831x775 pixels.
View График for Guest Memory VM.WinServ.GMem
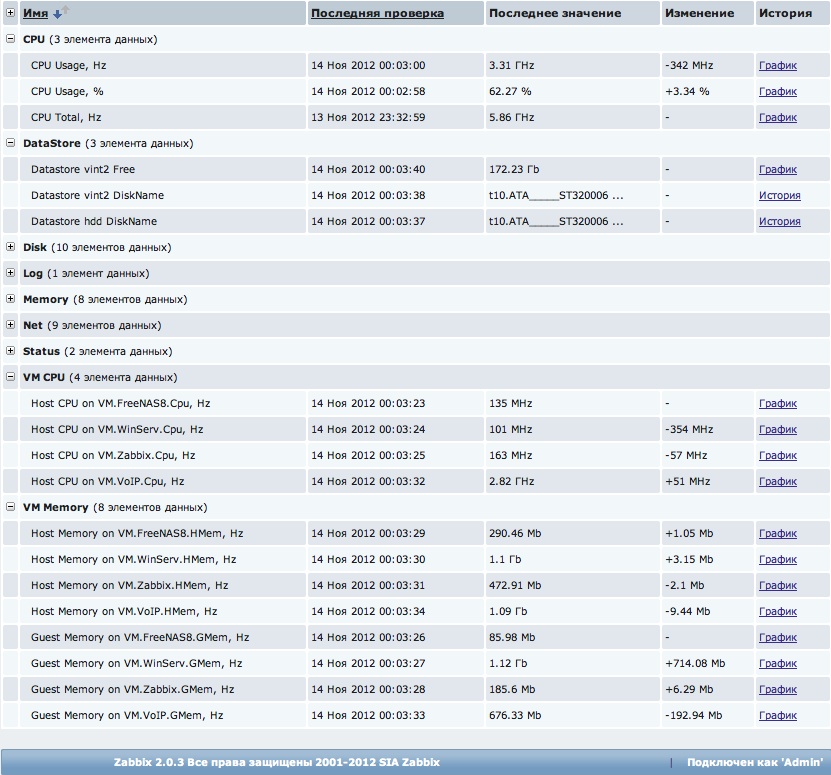777,663
